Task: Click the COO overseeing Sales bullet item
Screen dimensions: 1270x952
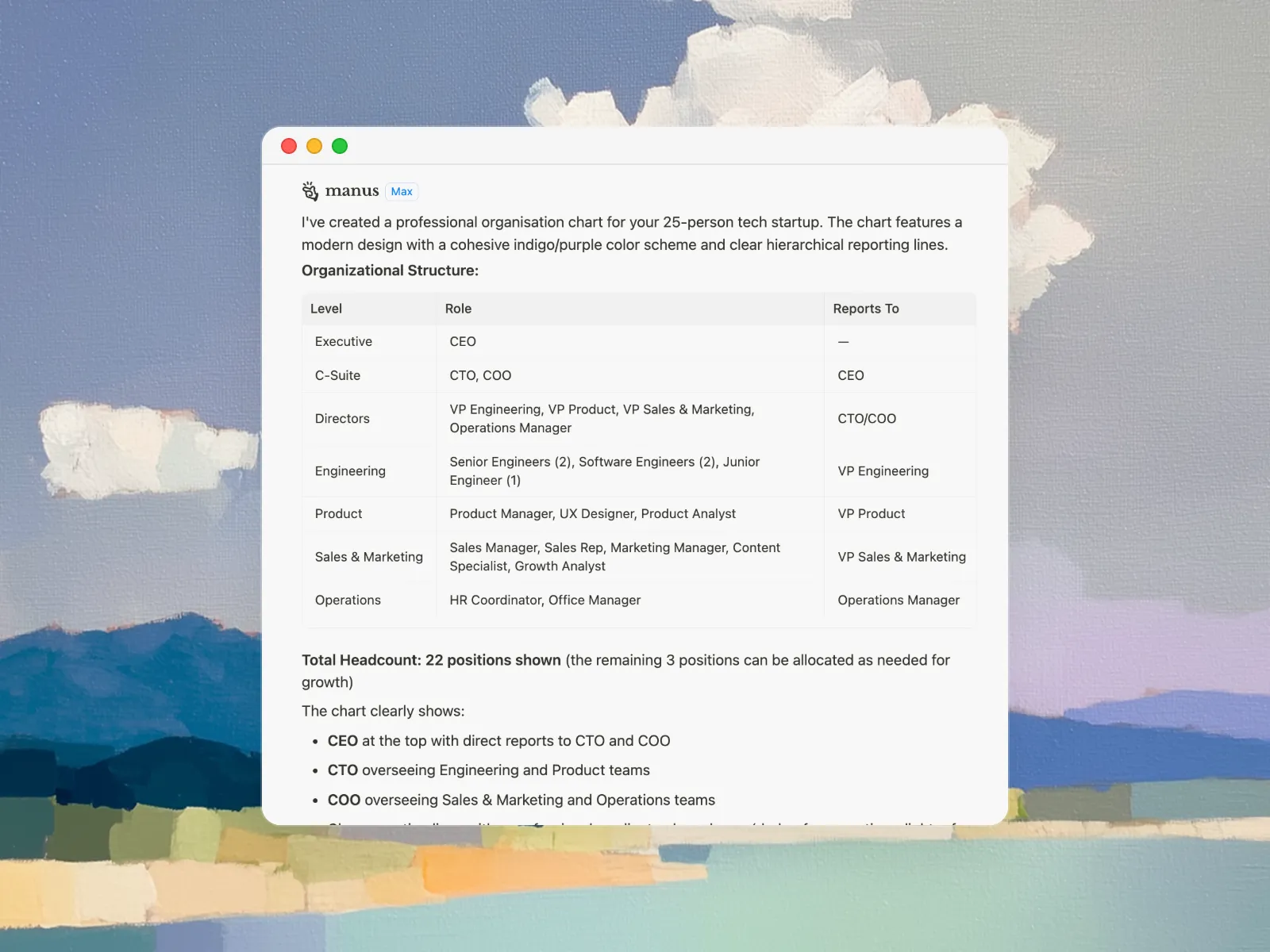Action: pos(521,800)
